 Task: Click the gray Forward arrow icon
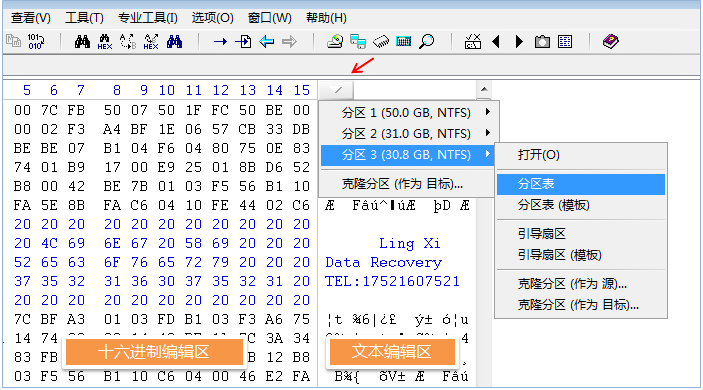click(290, 42)
